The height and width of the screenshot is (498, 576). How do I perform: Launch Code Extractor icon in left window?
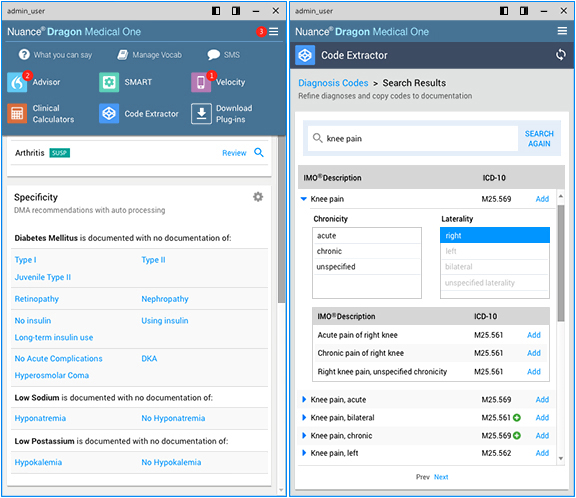click(109, 113)
